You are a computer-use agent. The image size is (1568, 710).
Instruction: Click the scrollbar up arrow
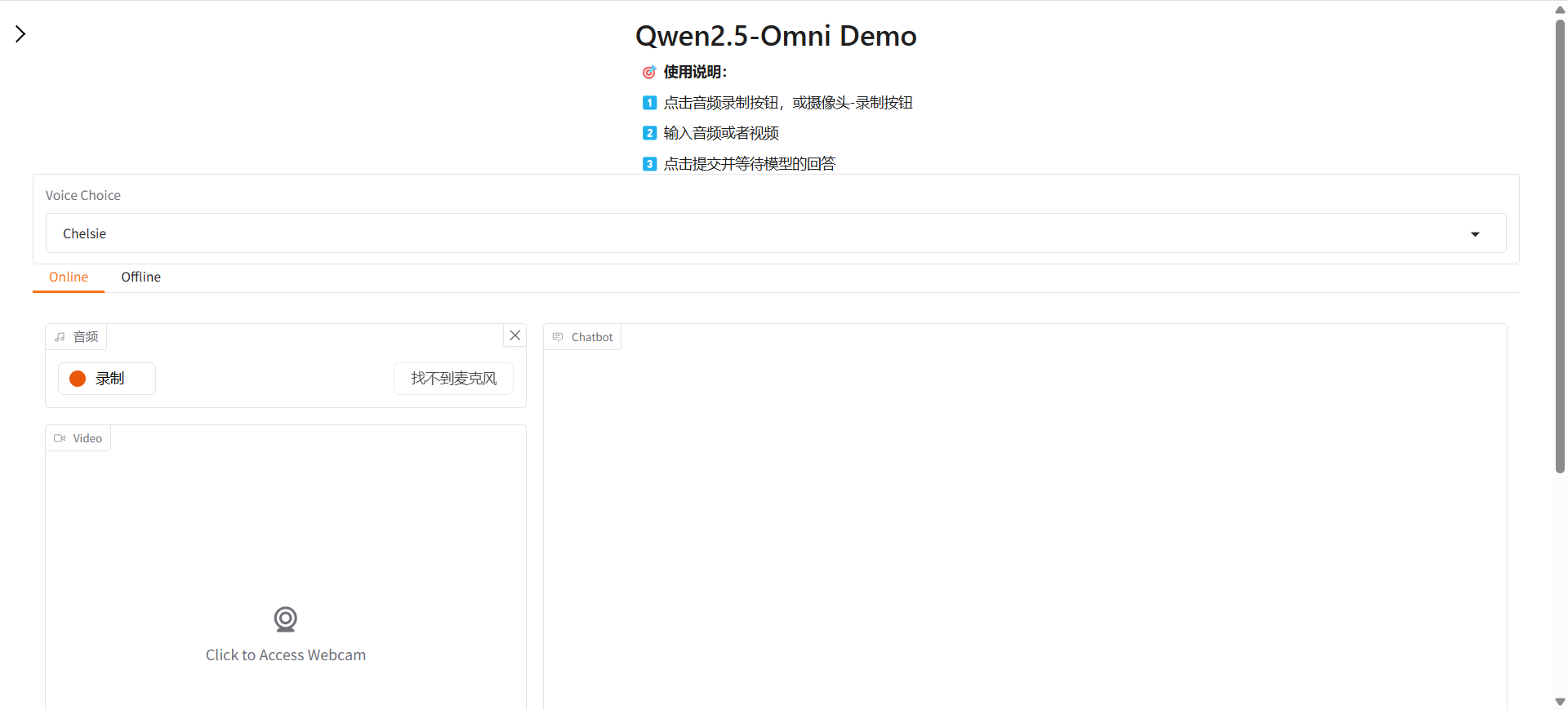click(1560, 9)
